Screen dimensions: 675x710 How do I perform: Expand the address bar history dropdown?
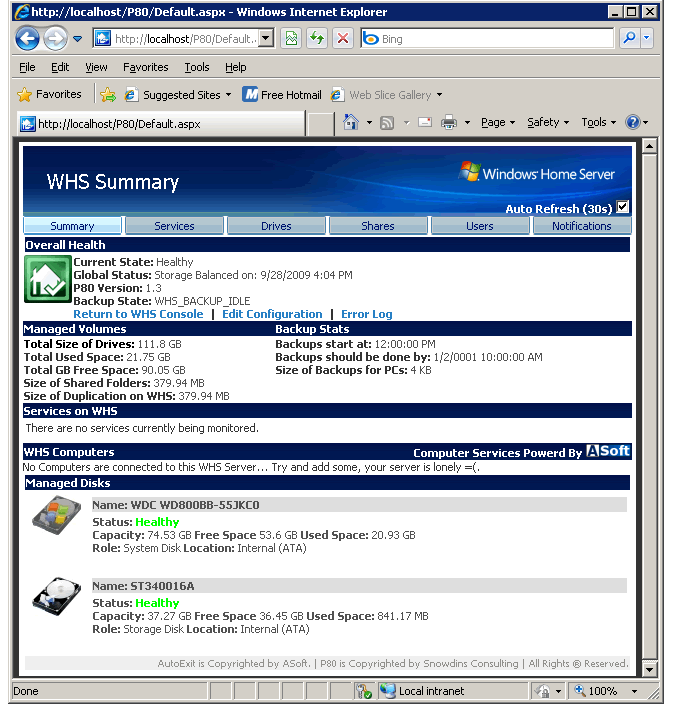pyautogui.click(x=266, y=39)
